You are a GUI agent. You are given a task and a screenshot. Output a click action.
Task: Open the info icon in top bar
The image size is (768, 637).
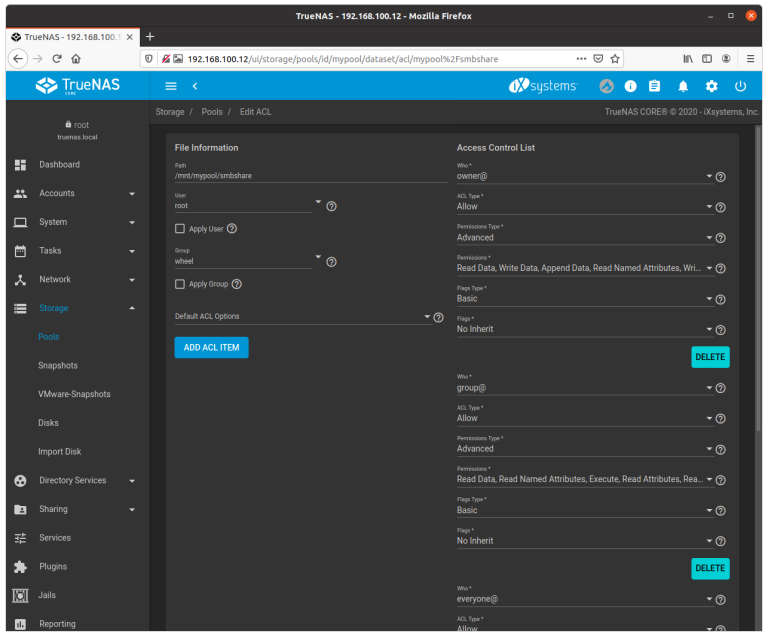631,86
